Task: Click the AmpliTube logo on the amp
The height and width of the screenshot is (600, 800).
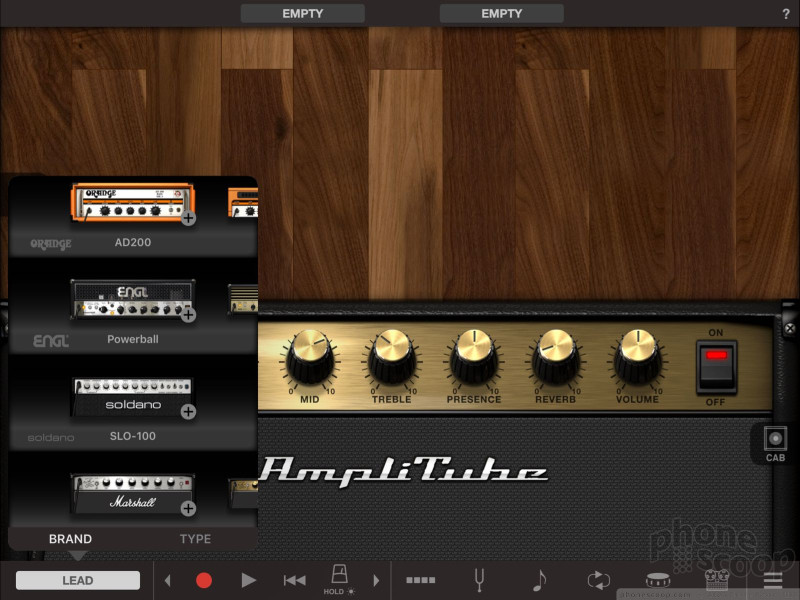Action: pos(404,470)
